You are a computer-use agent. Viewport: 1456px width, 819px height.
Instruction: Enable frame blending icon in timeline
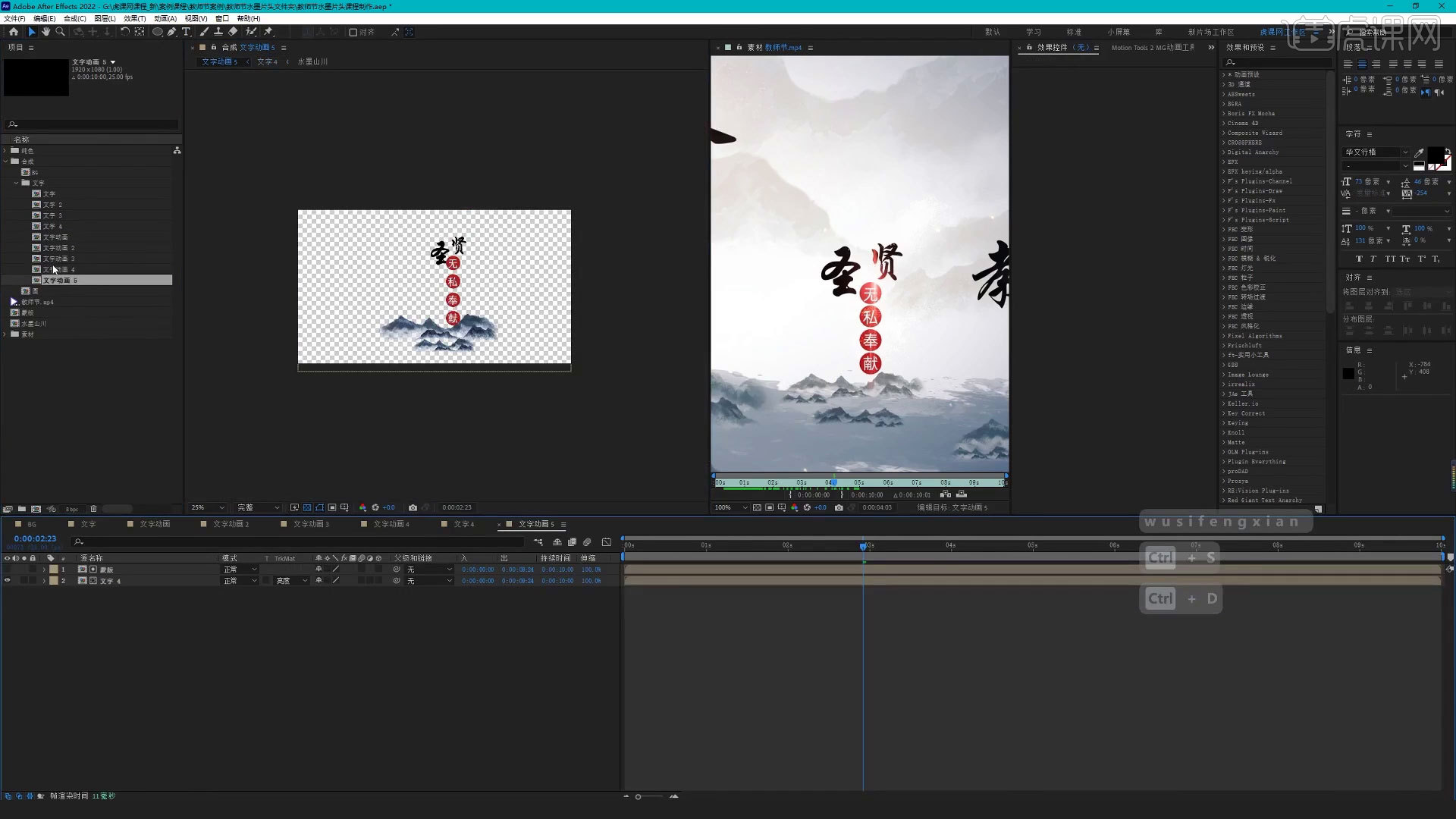click(573, 542)
